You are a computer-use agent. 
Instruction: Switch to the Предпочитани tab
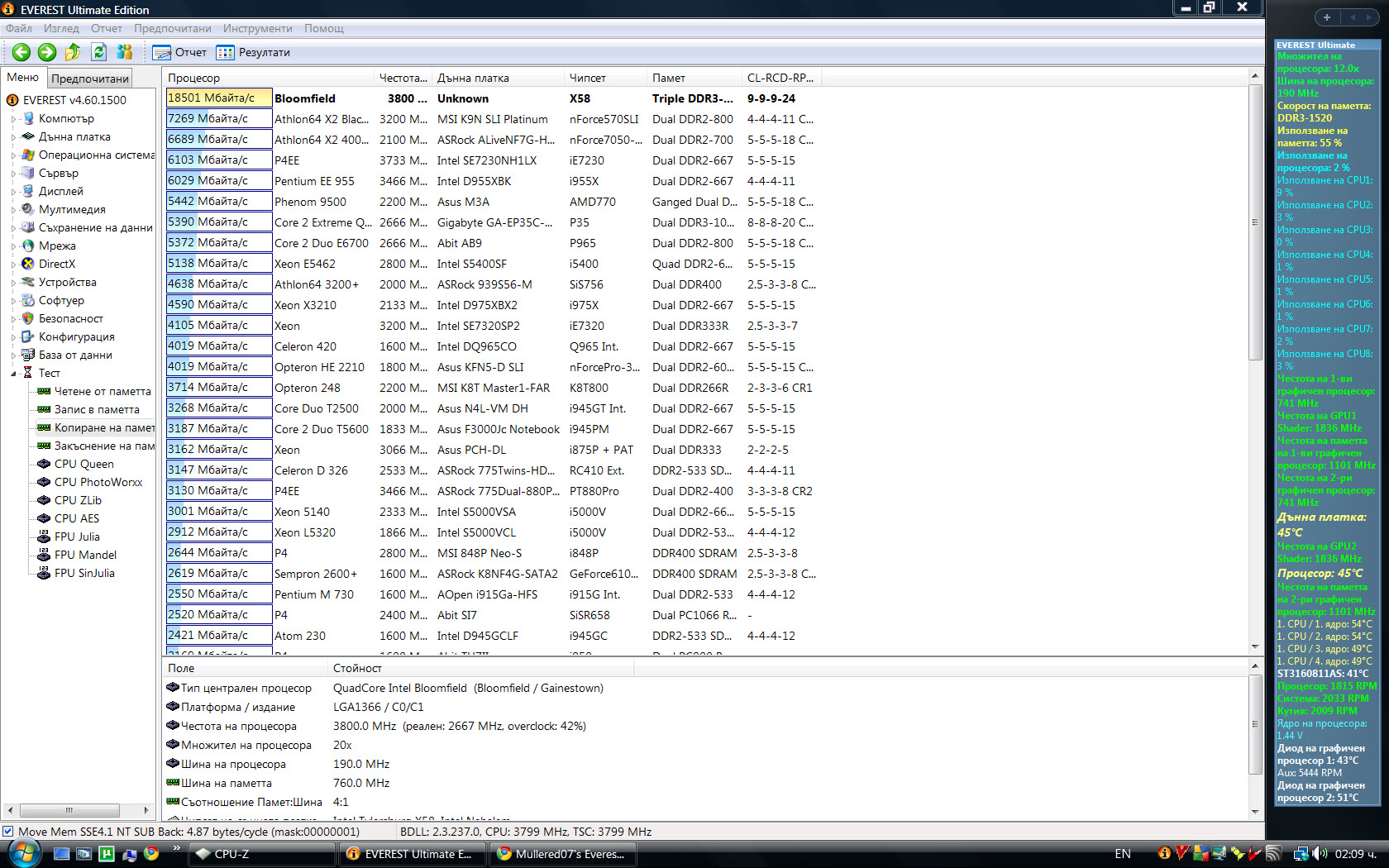click(90, 79)
